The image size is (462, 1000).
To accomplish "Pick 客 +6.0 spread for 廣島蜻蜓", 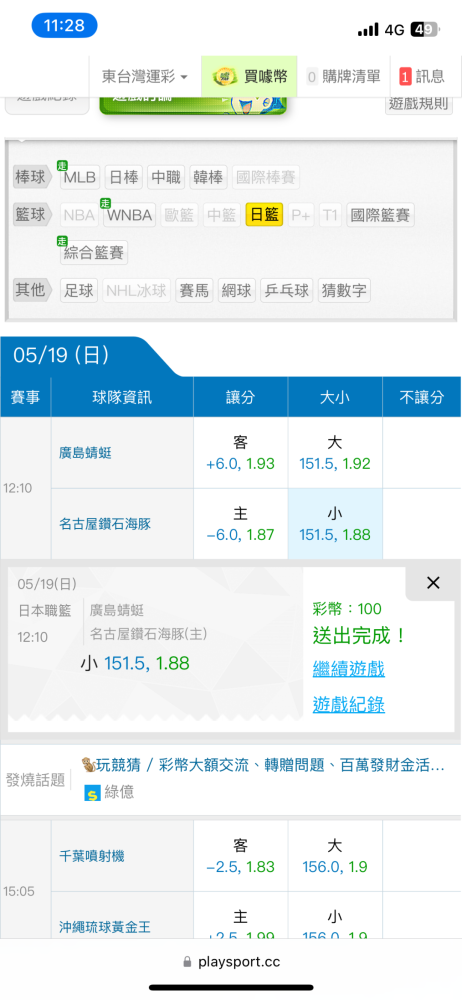I will pyautogui.click(x=241, y=453).
